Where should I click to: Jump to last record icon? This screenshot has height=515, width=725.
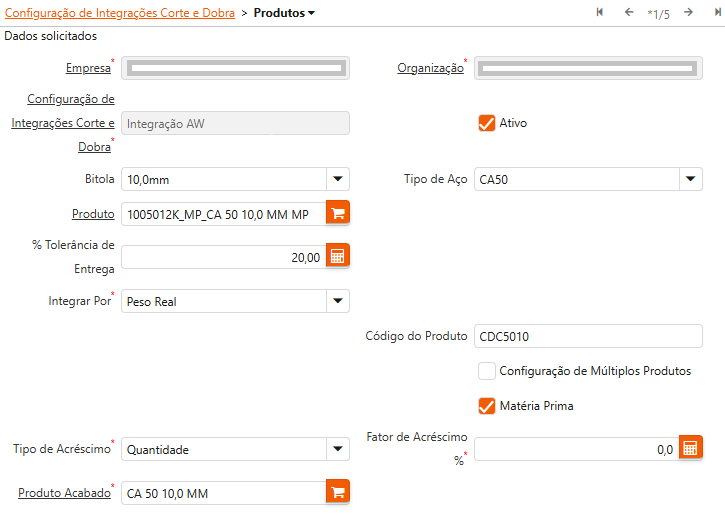pyautogui.click(x=717, y=12)
